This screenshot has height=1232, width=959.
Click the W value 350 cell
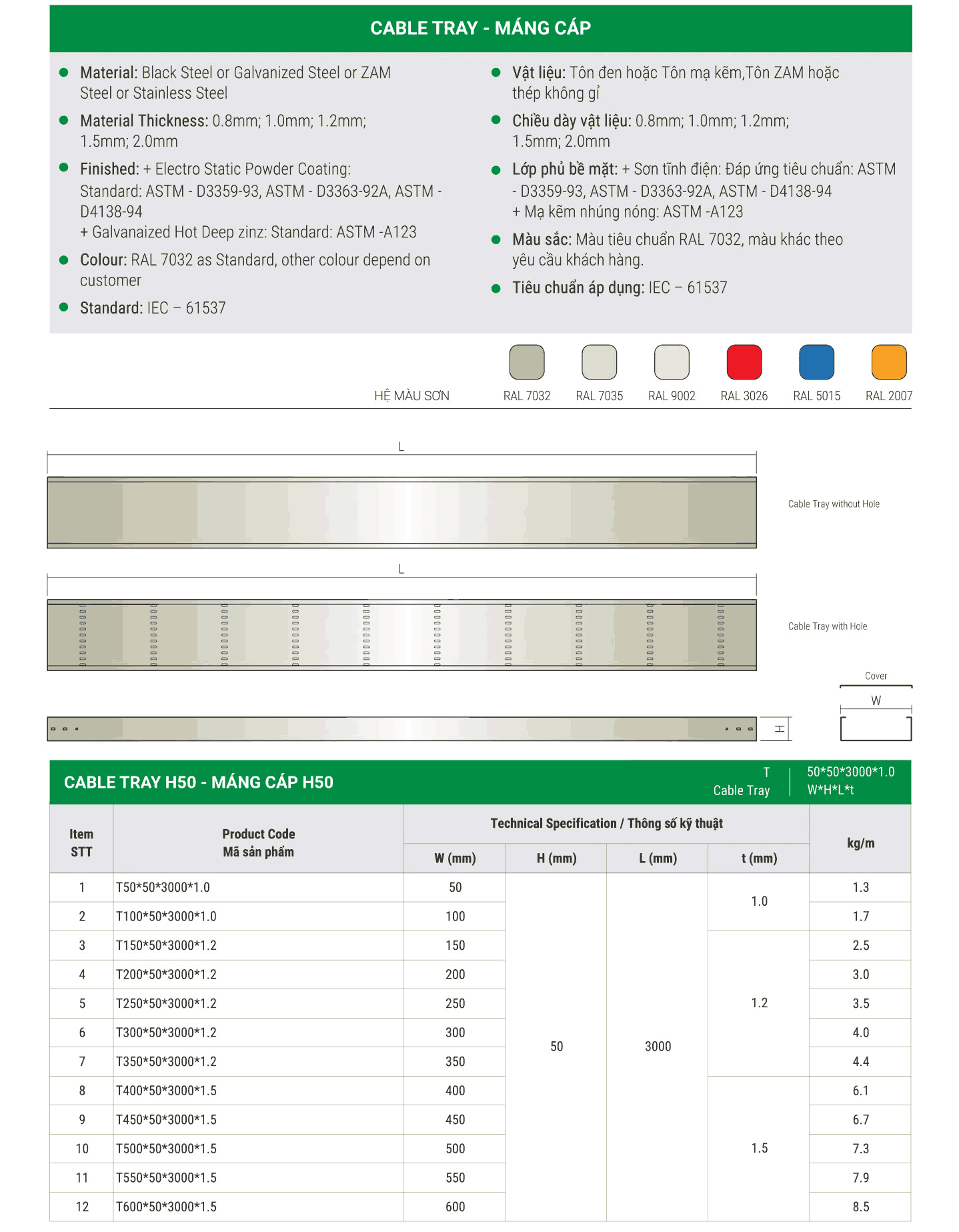pos(455,1061)
